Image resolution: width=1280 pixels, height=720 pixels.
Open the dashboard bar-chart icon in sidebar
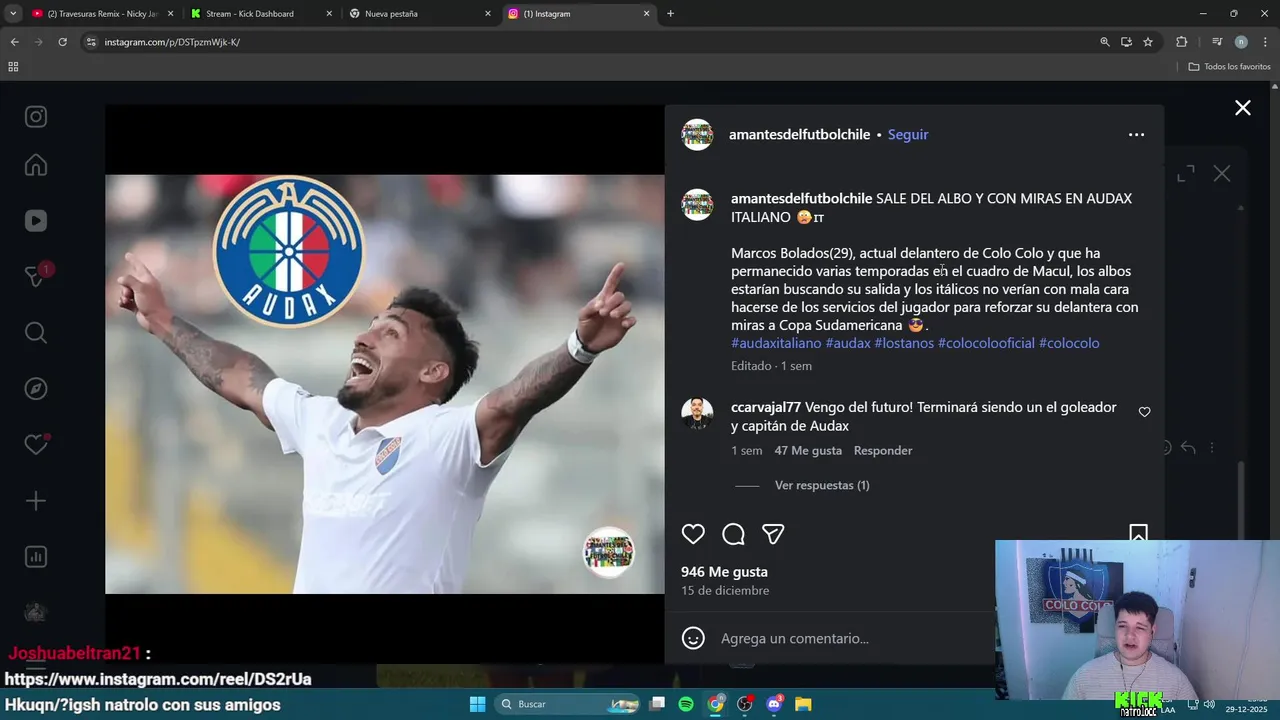coord(36,557)
